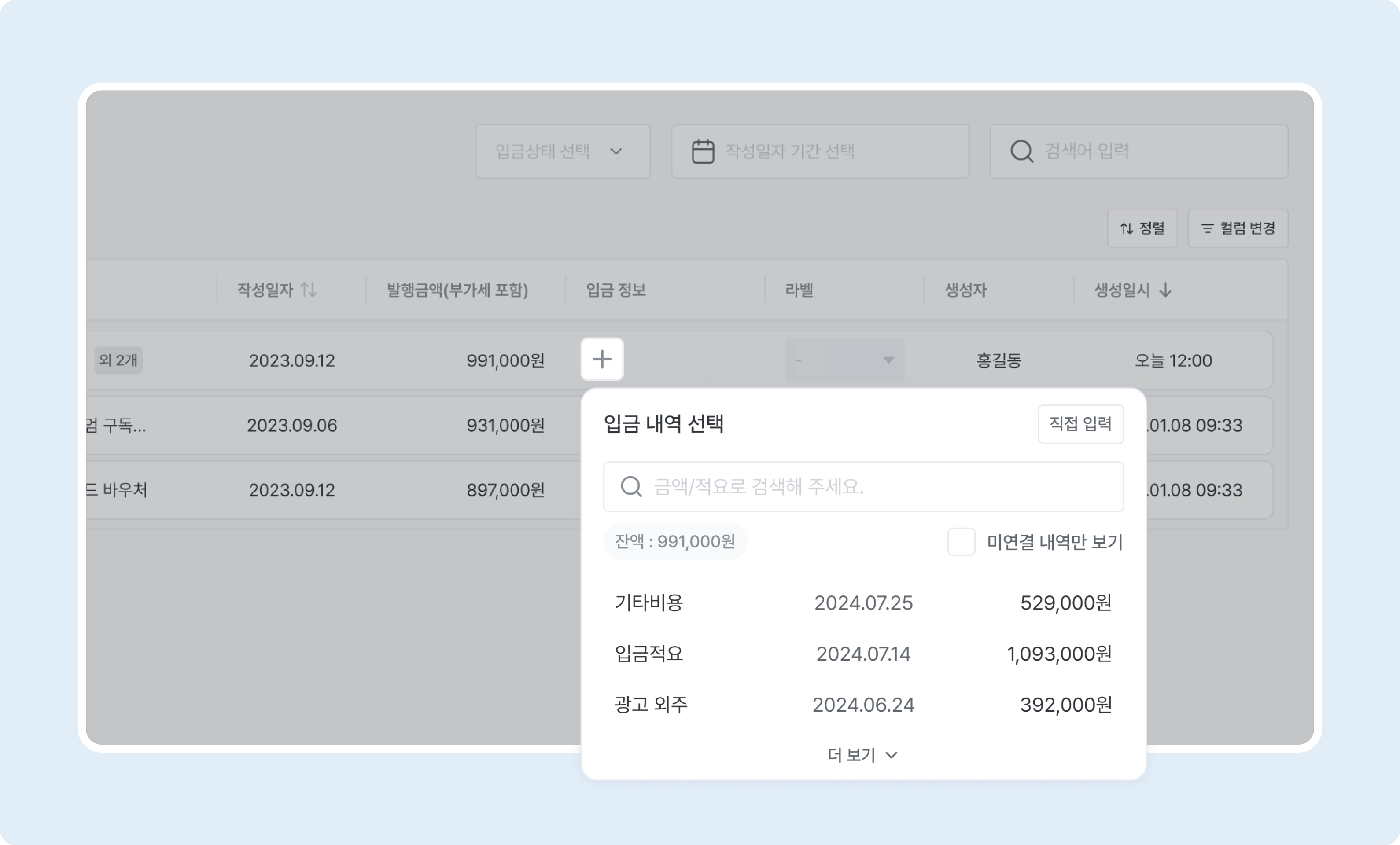
Task: Click the plus icon in 입금 정보 column
Action: [602, 359]
